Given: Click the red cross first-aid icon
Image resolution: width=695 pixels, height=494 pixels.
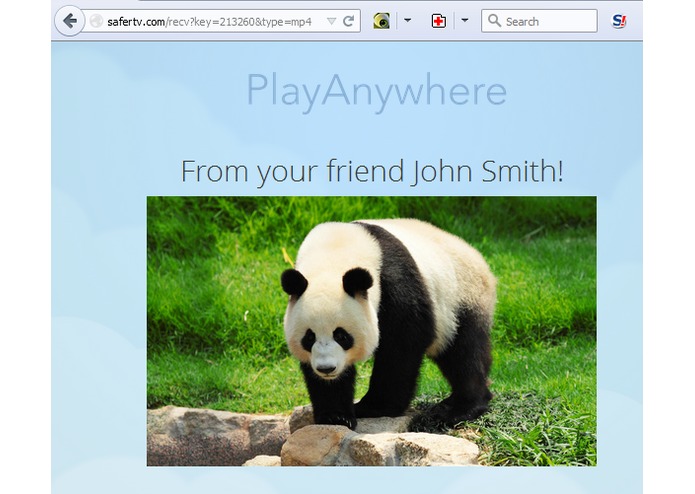Looking at the screenshot, I should (x=438, y=21).
